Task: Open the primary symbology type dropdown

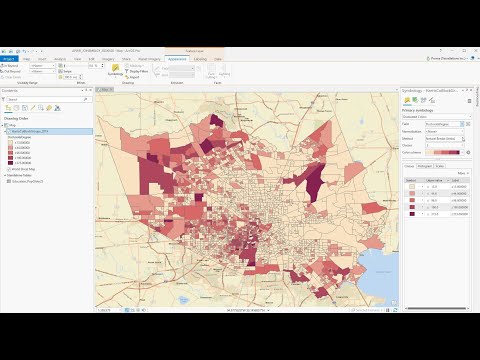Action: pos(436,117)
